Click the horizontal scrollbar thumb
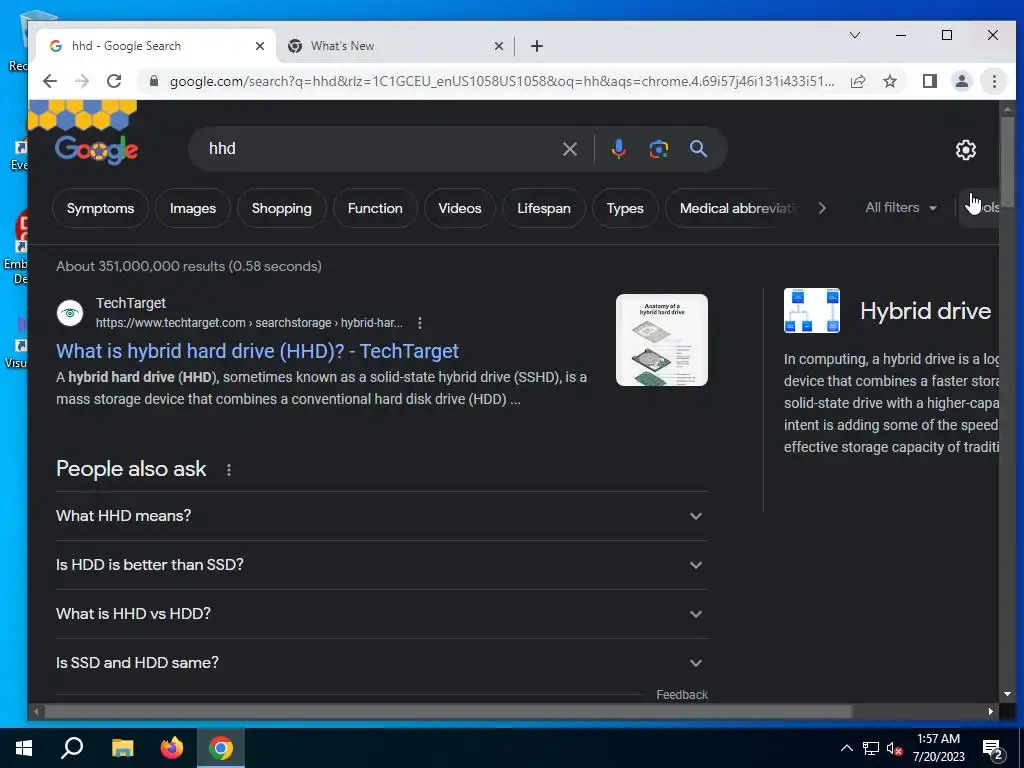 tap(448, 712)
